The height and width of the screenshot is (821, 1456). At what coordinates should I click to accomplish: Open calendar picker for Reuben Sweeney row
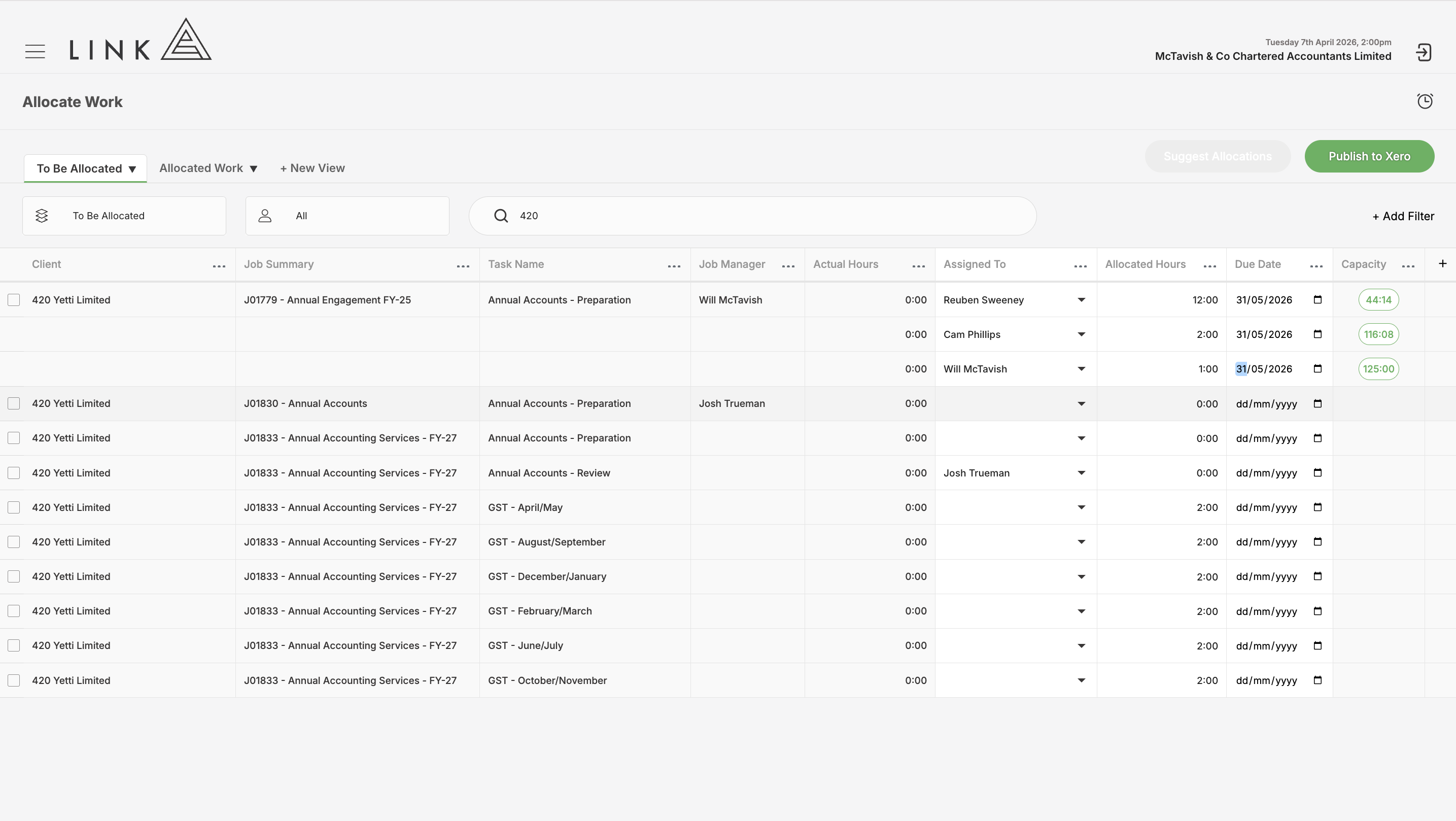click(x=1318, y=300)
